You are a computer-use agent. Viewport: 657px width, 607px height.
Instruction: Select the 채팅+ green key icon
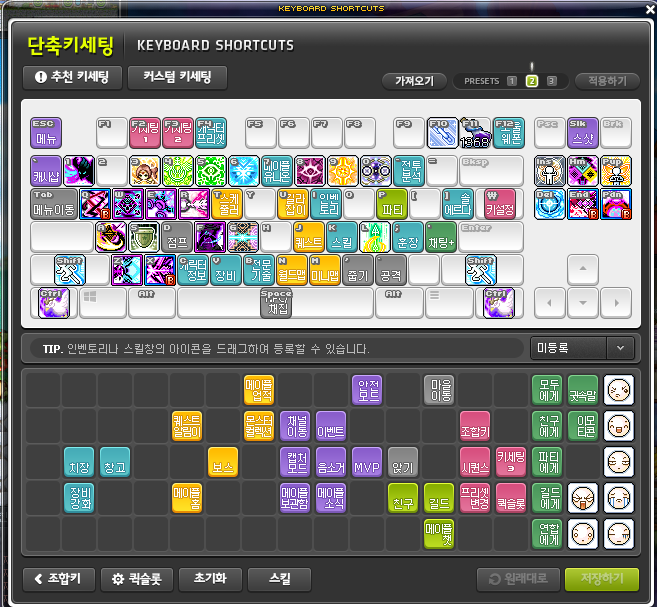coord(441,237)
